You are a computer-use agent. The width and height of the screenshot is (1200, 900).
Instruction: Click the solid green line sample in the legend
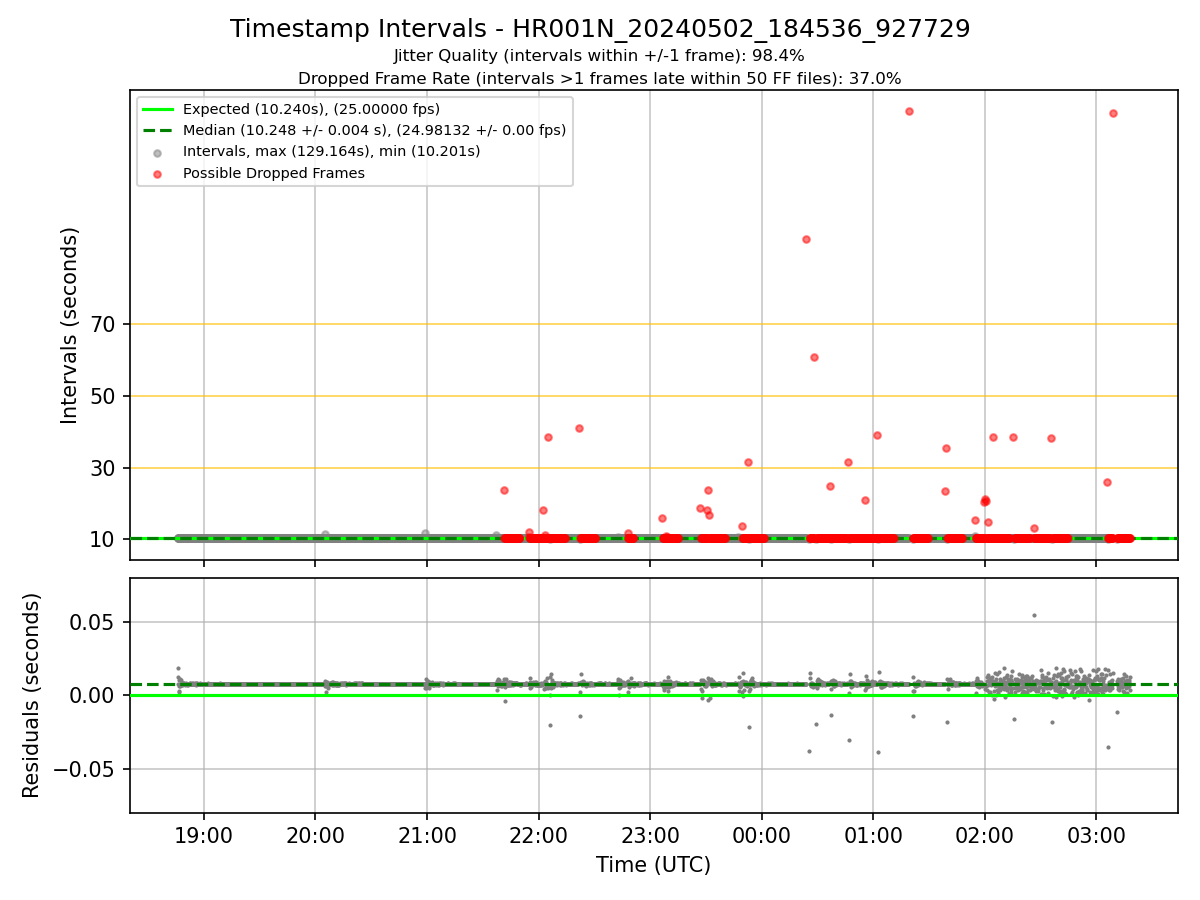[x=159, y=109]
